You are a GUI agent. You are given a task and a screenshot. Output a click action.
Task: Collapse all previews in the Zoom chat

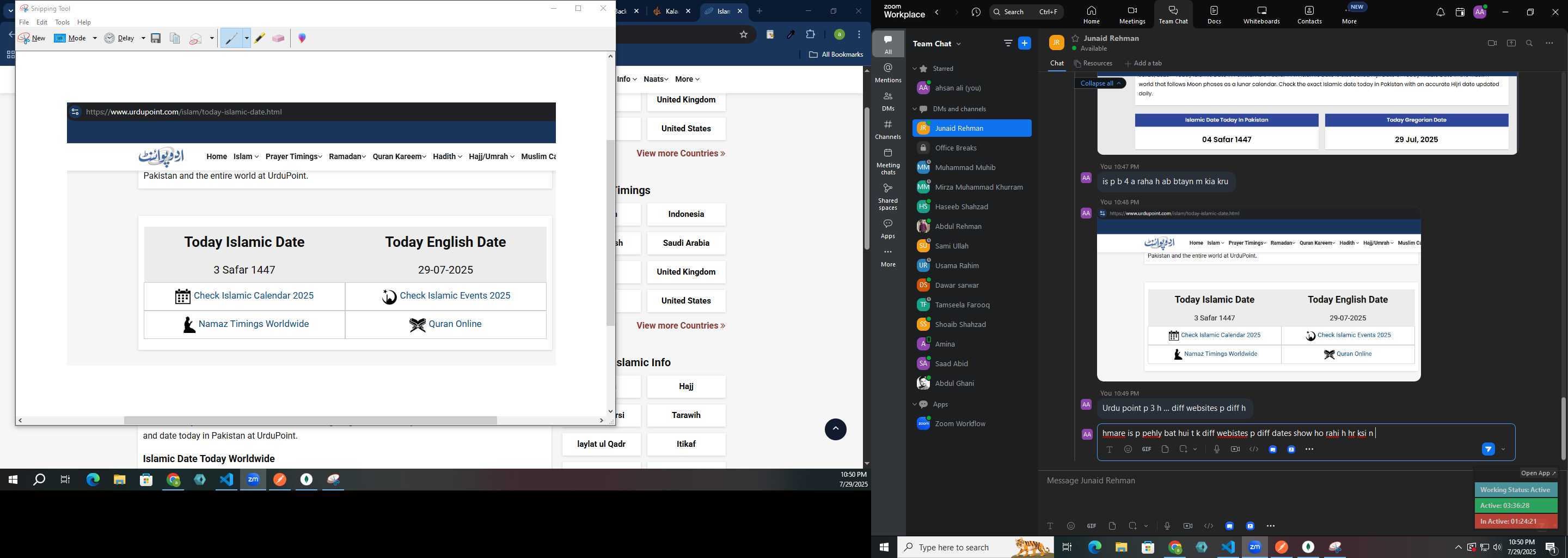(1100, 83)
